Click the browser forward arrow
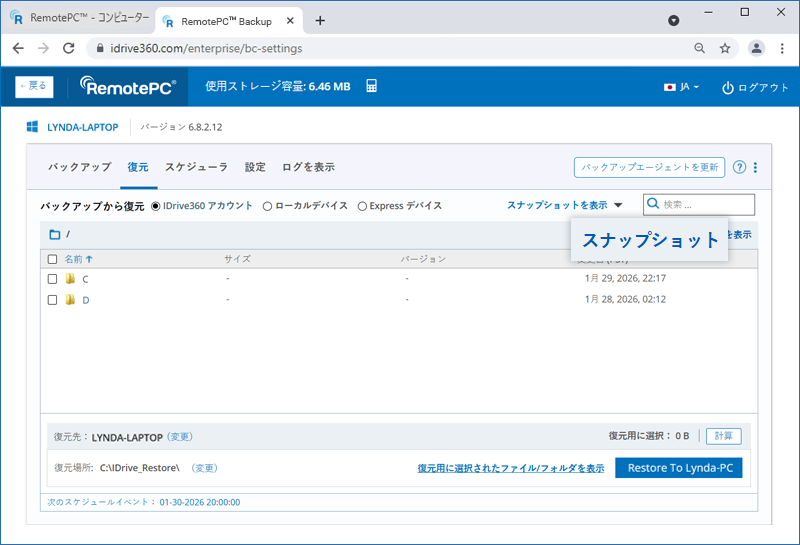Viewport: 800px width, 545px height. tap(43, 48)
